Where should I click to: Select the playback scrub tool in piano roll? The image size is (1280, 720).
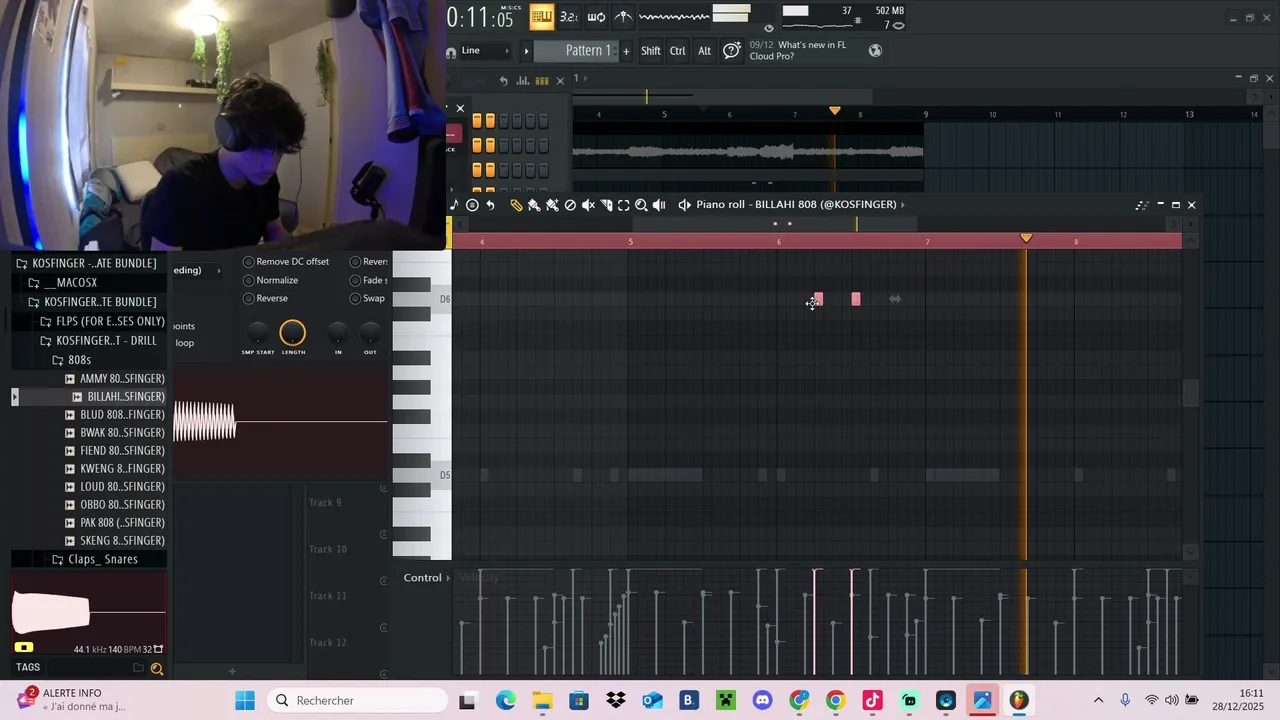click(659, 205)
